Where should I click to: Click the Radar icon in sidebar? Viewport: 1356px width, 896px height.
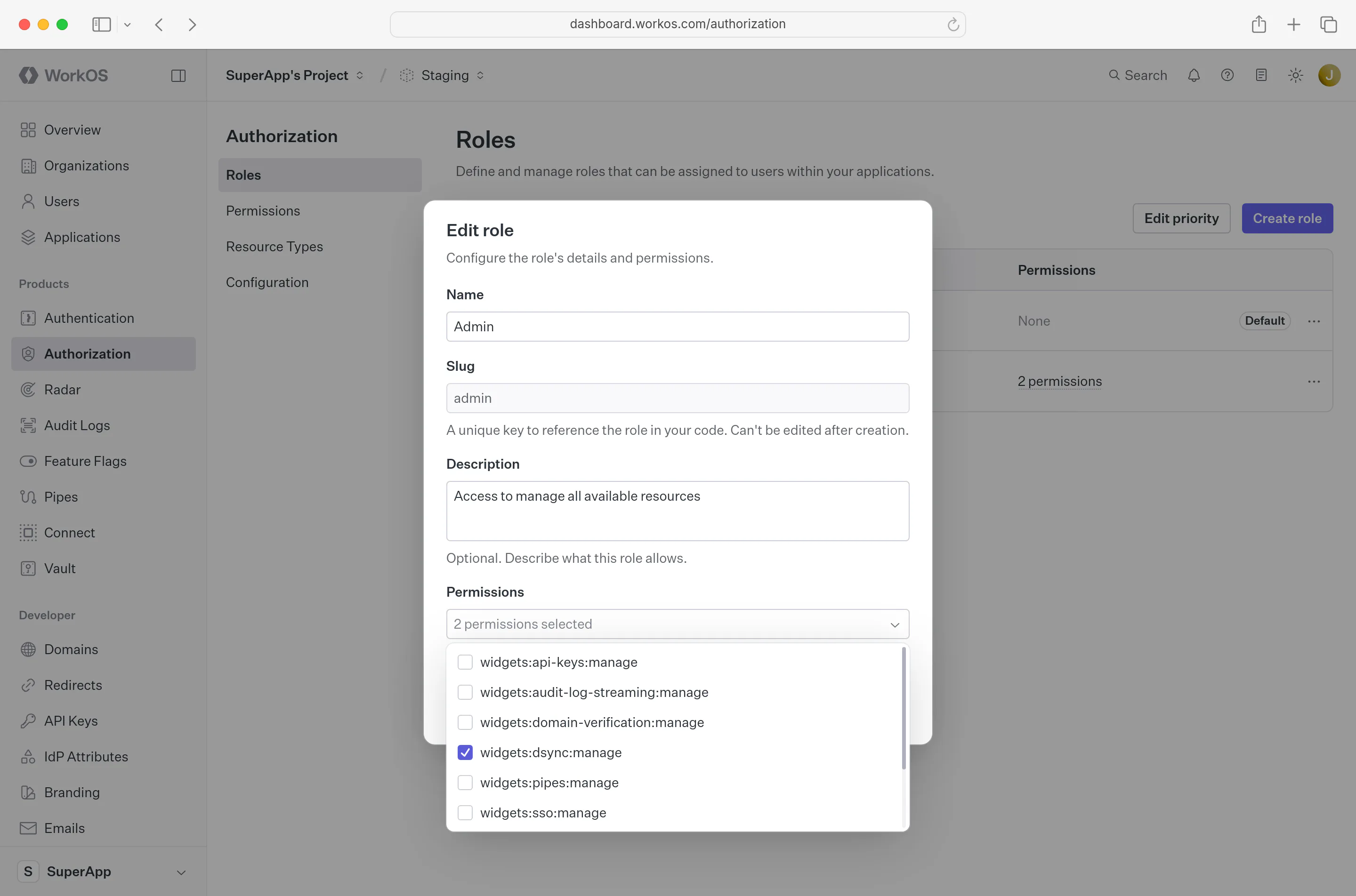pyautogui.click(x=28, y=390)
